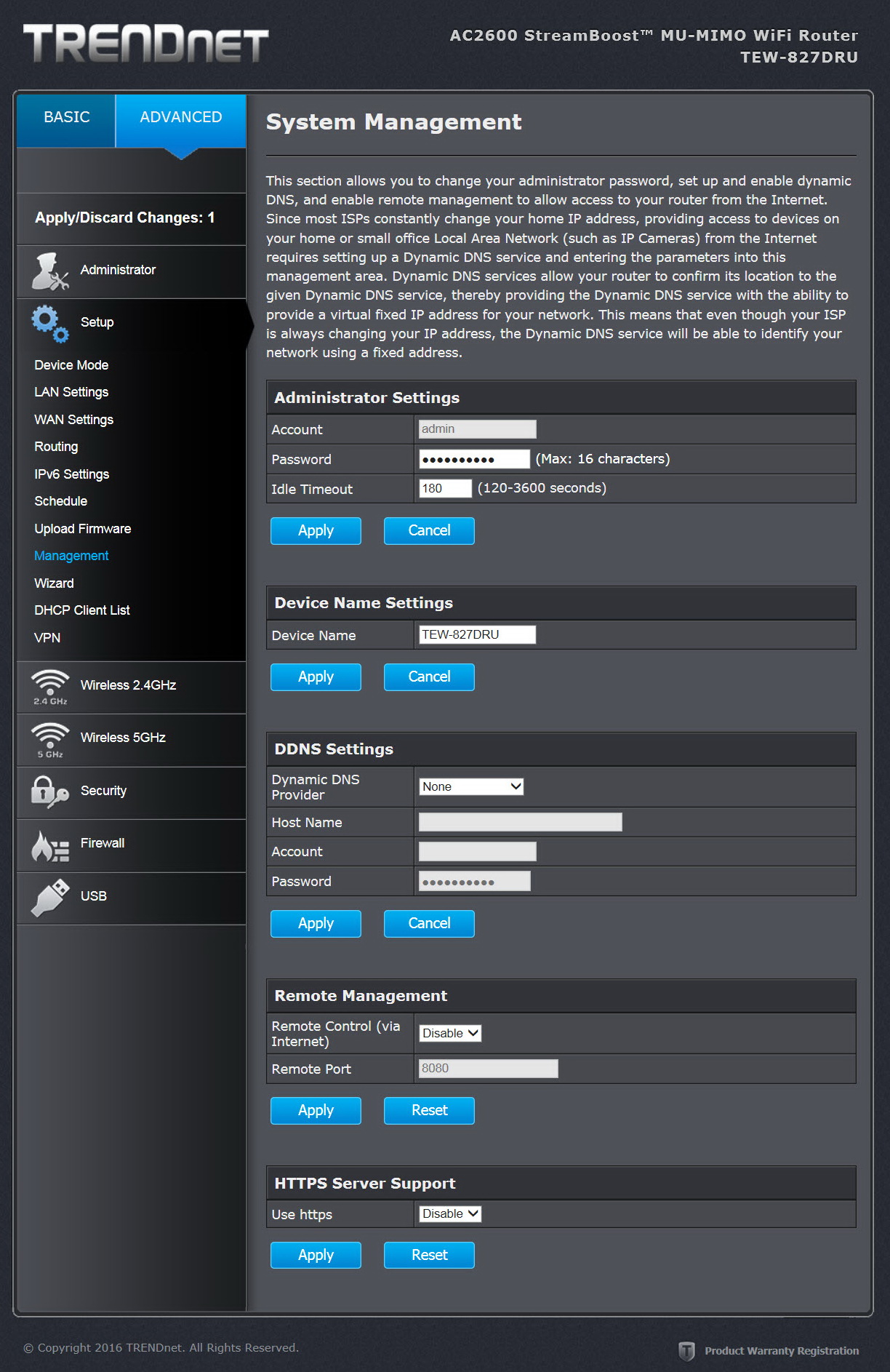This screenshot has height=1372, width=890.
Task: Open the Administrator menu section
Action: coord(132,271)
